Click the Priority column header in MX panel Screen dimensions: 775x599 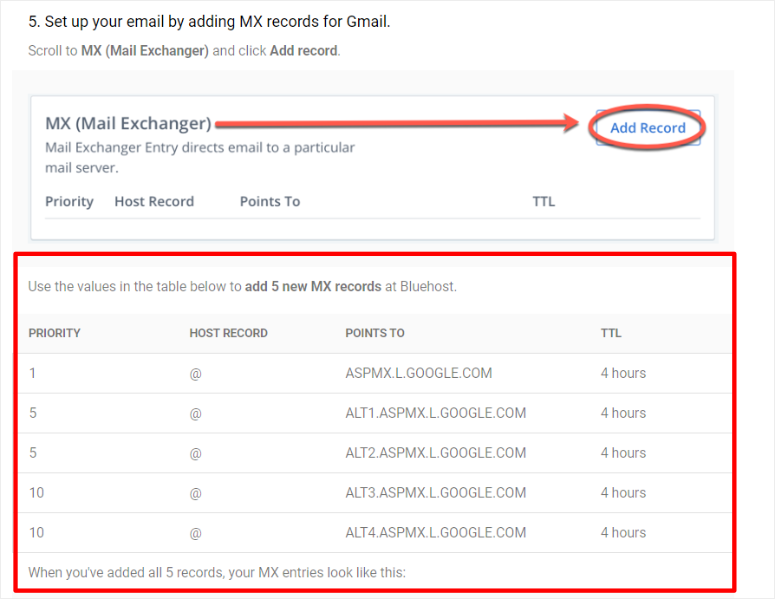pyautogui.click(x=69, y=202)
